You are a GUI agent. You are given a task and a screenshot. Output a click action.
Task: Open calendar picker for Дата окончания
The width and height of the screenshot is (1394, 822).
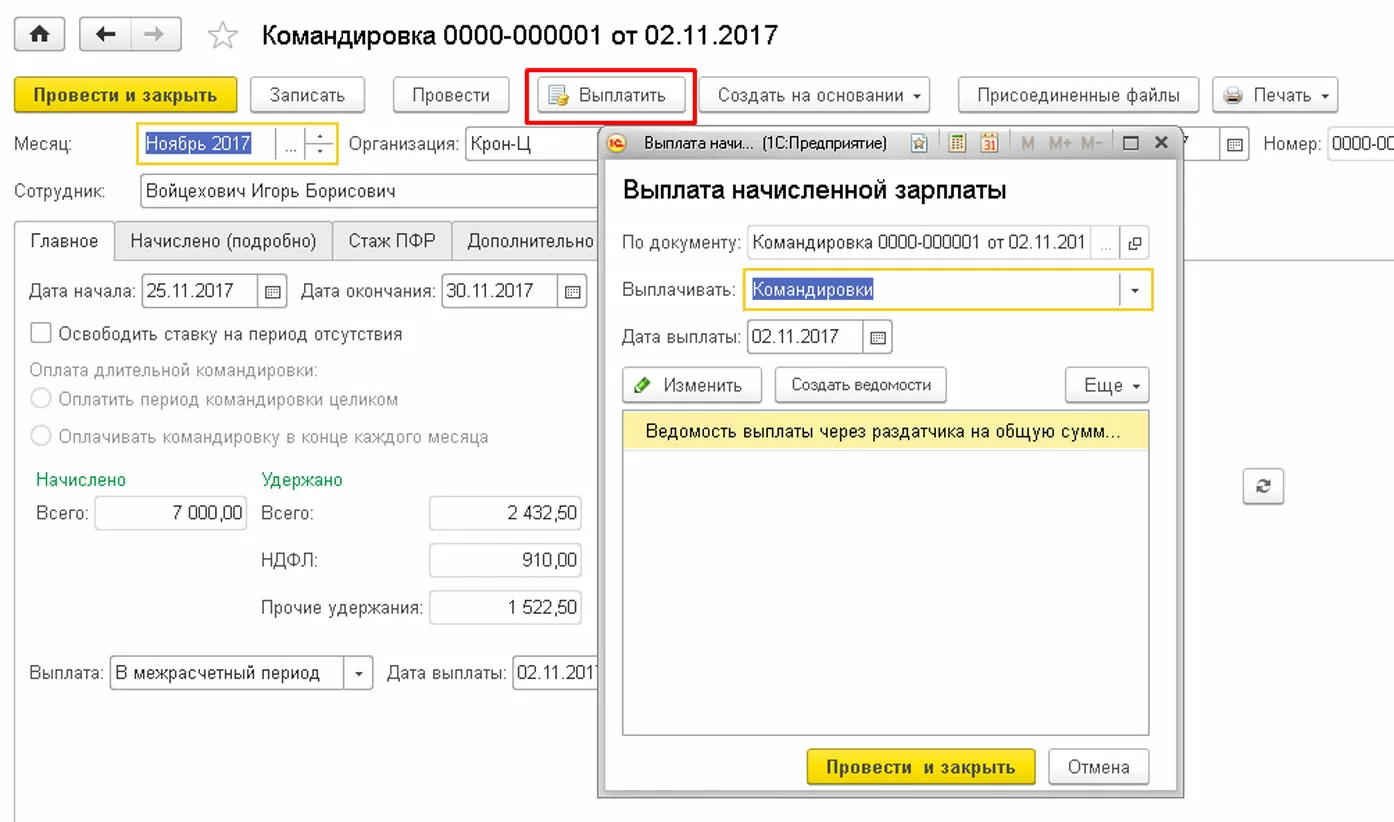(x=572, y=291)
